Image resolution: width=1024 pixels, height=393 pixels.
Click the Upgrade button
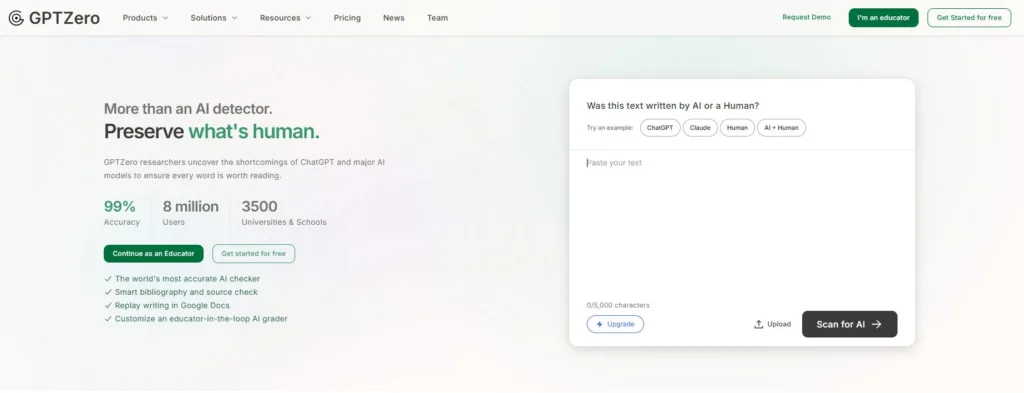pyautogui.click(x=615, y=324)
